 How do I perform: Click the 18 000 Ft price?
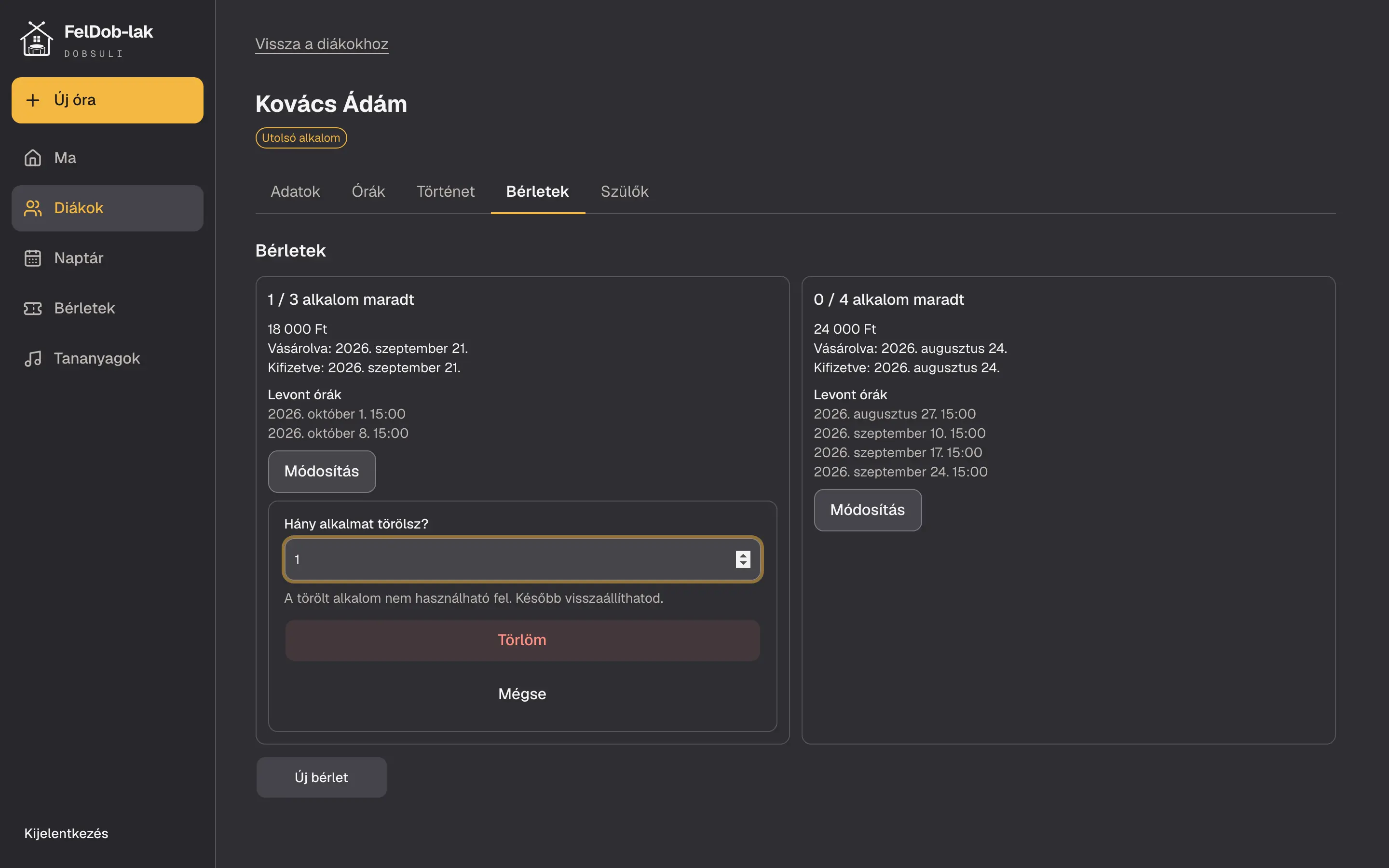[x=297, y=329]
